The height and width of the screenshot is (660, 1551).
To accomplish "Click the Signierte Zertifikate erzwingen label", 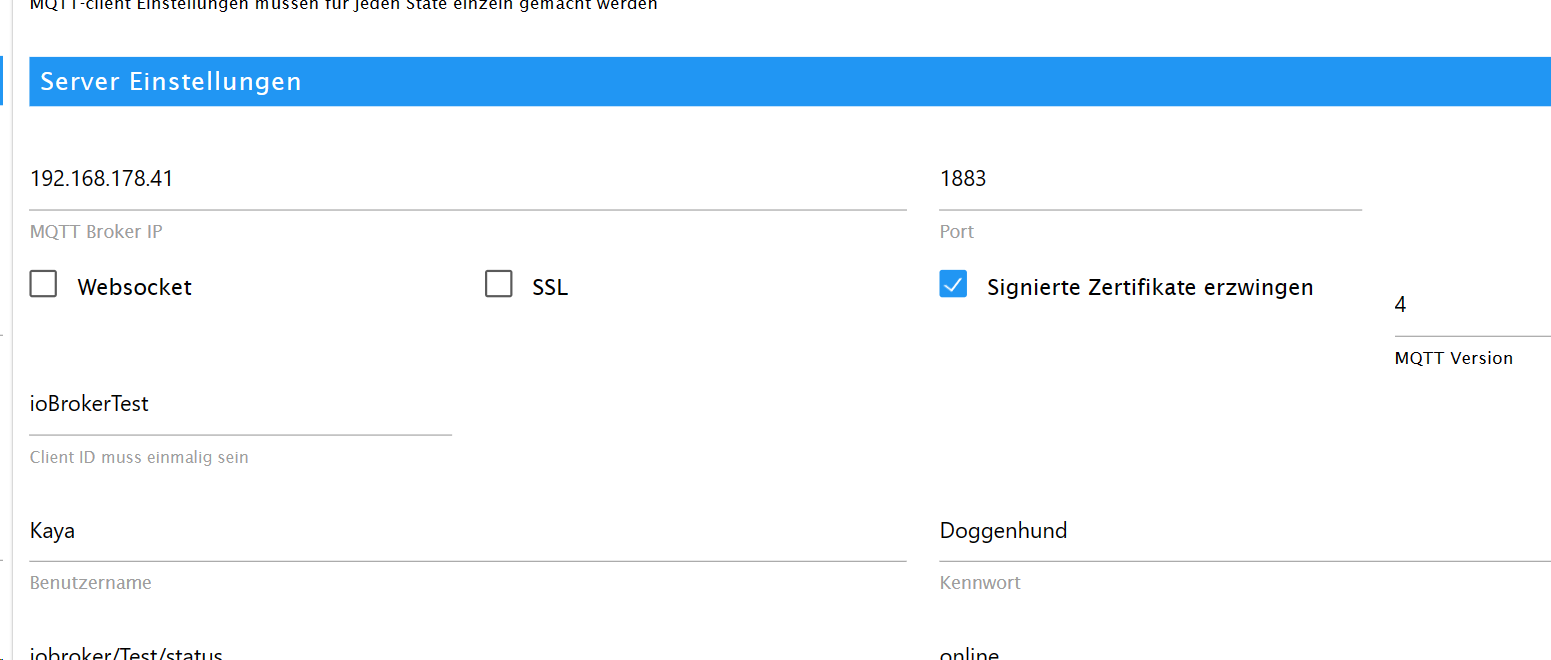I will tap(1150, 288).
